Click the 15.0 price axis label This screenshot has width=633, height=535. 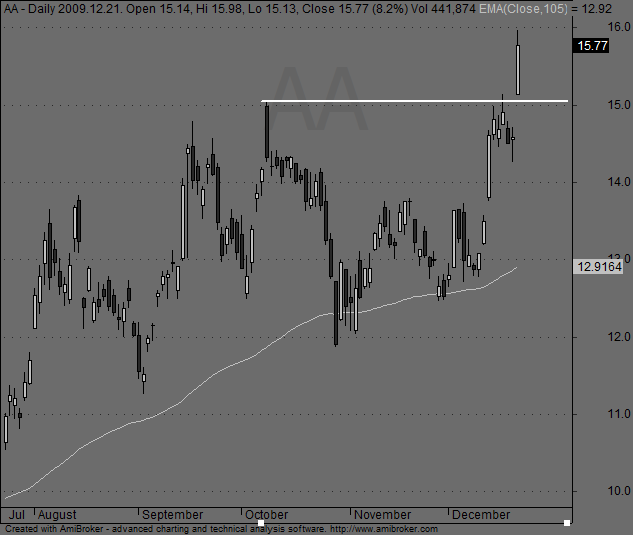pos(619,105)
